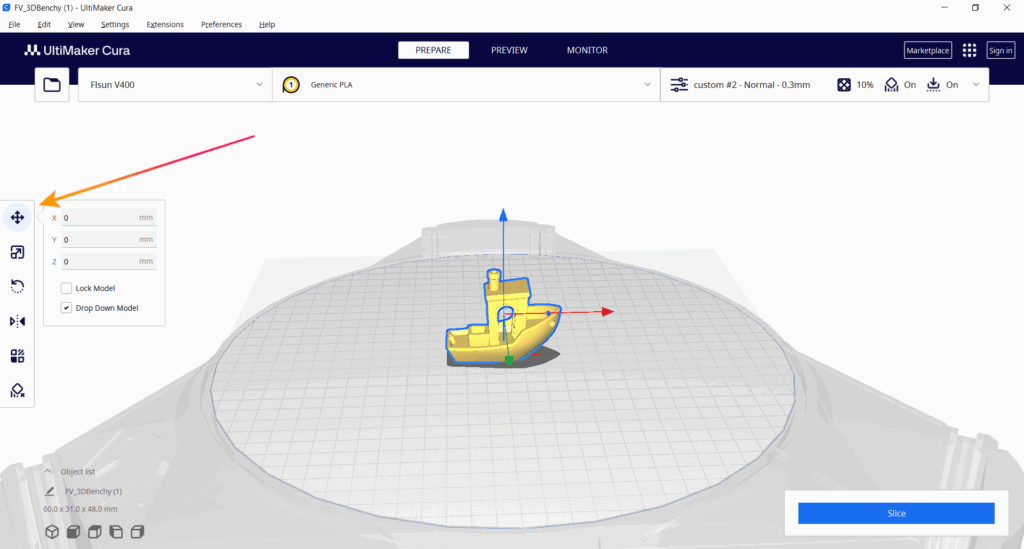Collapse the Object list panel
The height and width of the screenshot is (549, 1024).
coord(48,471)
